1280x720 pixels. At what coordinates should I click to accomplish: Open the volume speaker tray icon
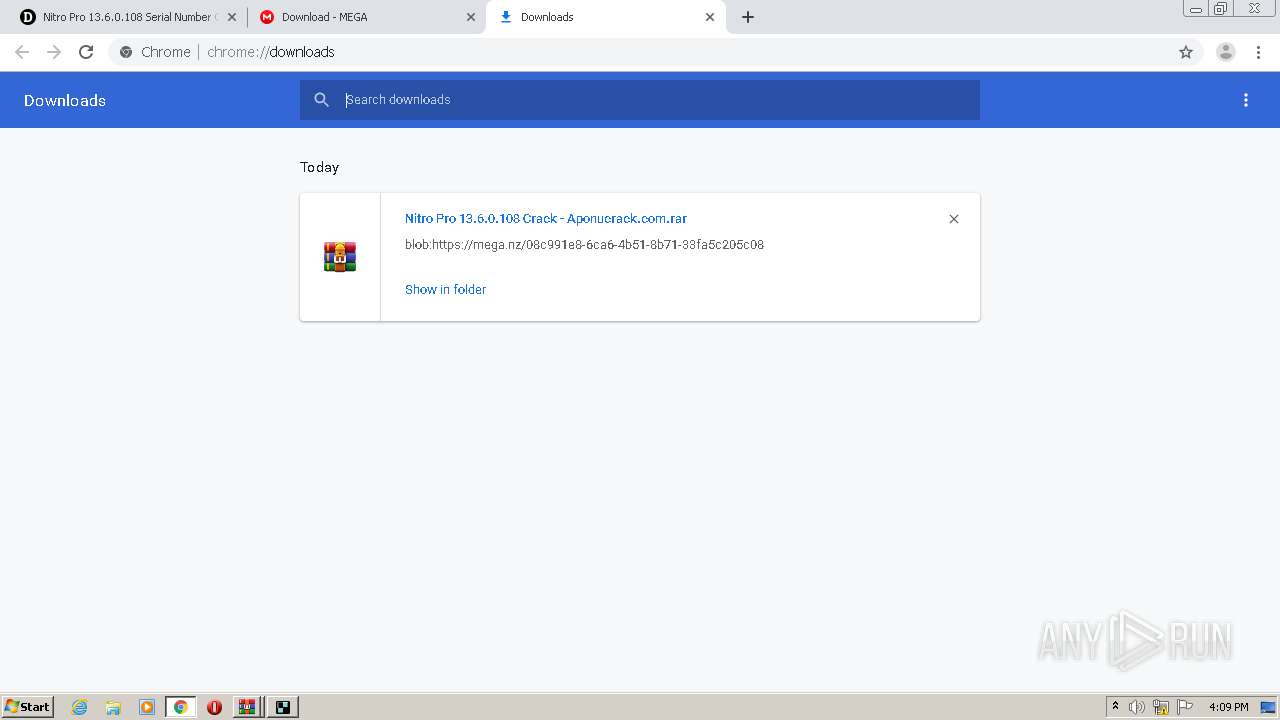coord(1137,707)
